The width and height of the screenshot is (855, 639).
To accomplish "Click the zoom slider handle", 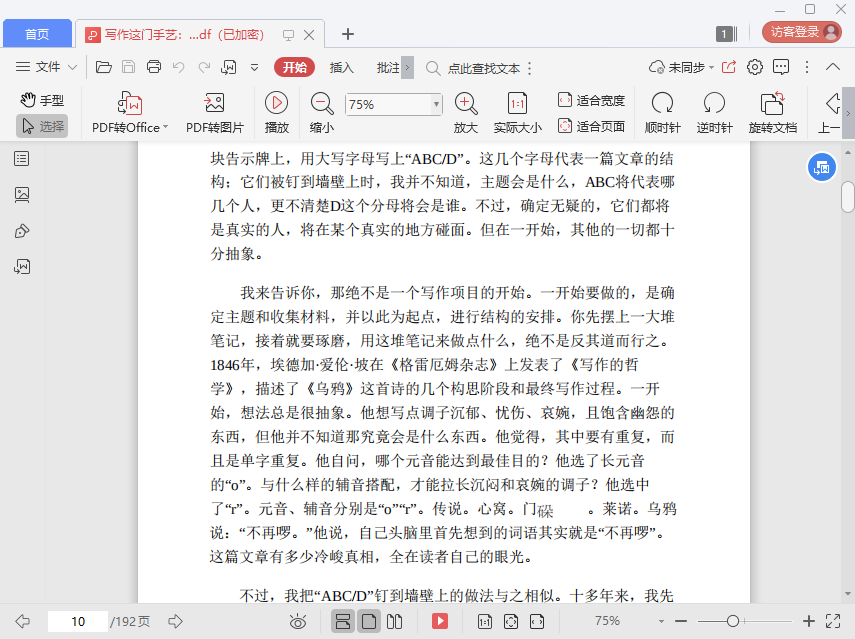I will point(733,621).
